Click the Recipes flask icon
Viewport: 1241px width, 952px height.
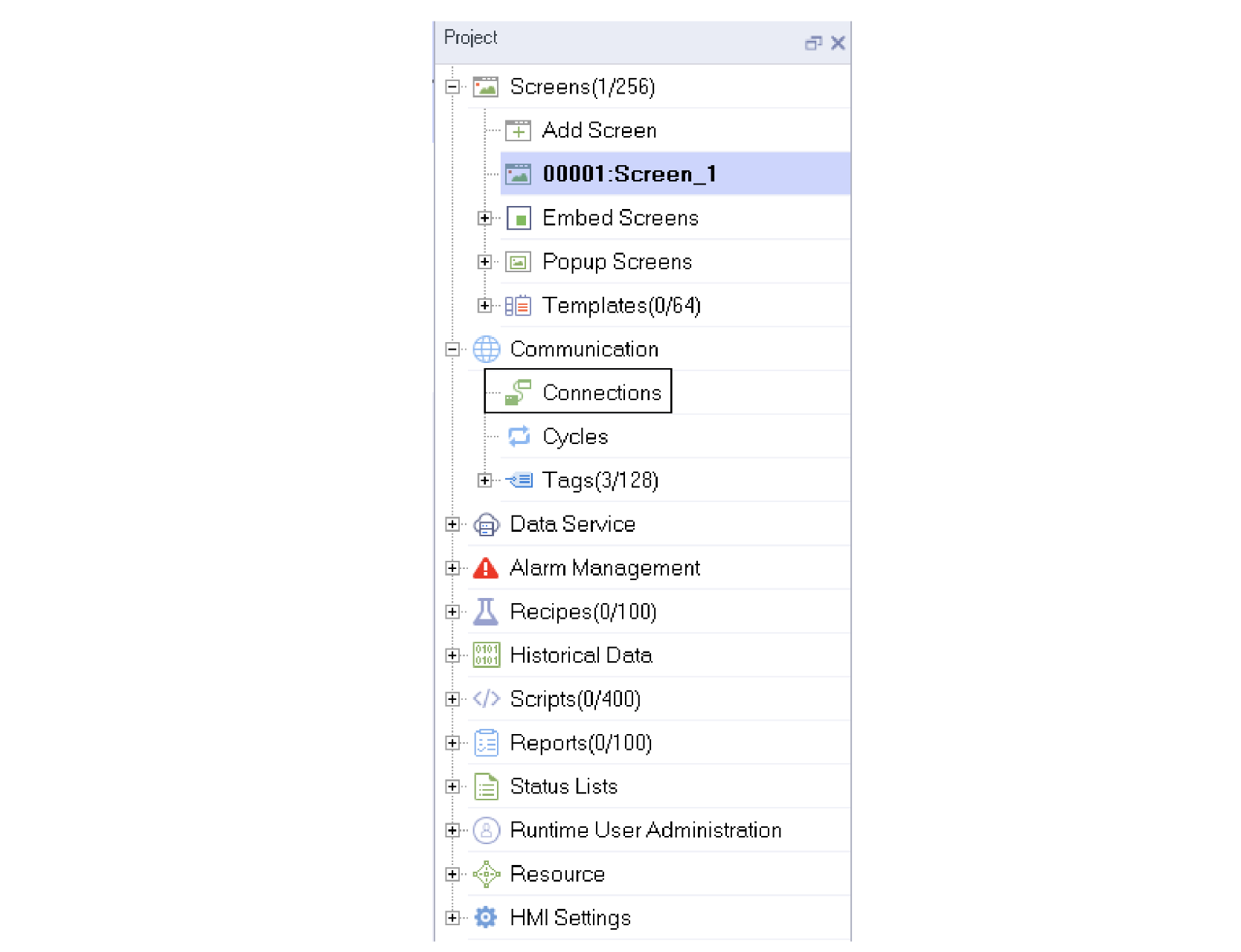coord(486,611)
